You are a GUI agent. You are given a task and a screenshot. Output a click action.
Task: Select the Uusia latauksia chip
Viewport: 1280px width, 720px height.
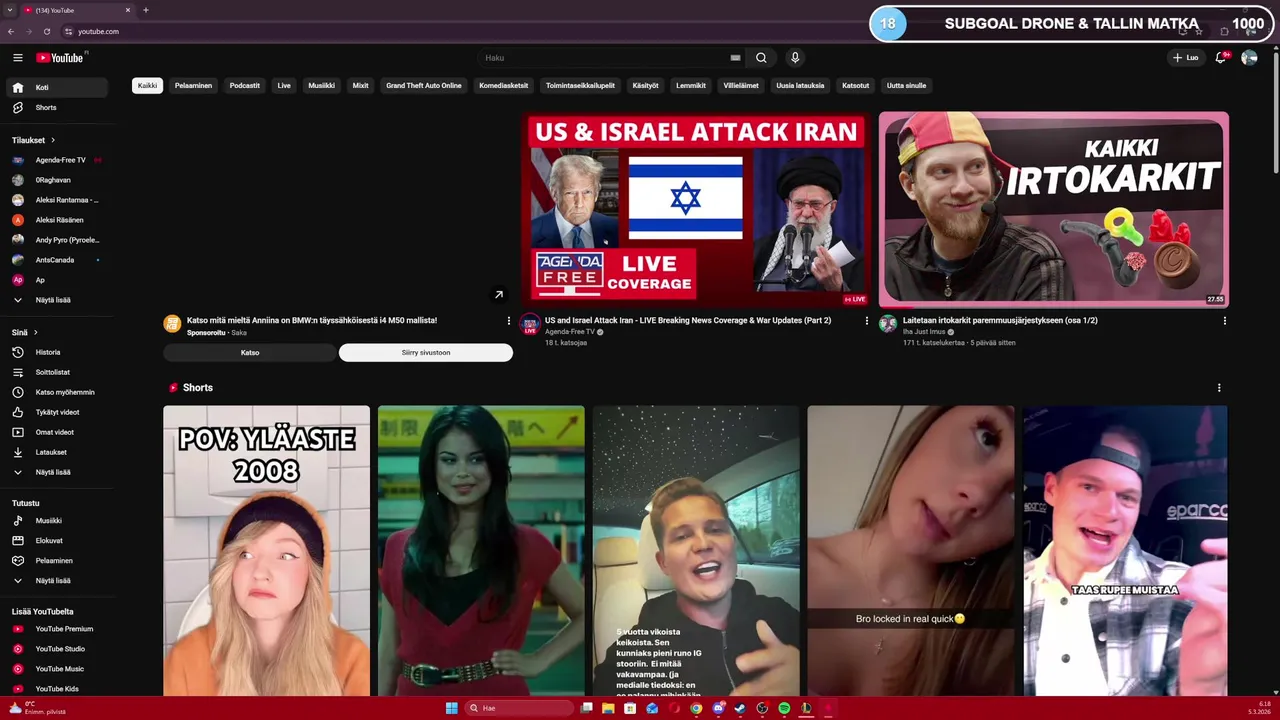pos(800,86)
